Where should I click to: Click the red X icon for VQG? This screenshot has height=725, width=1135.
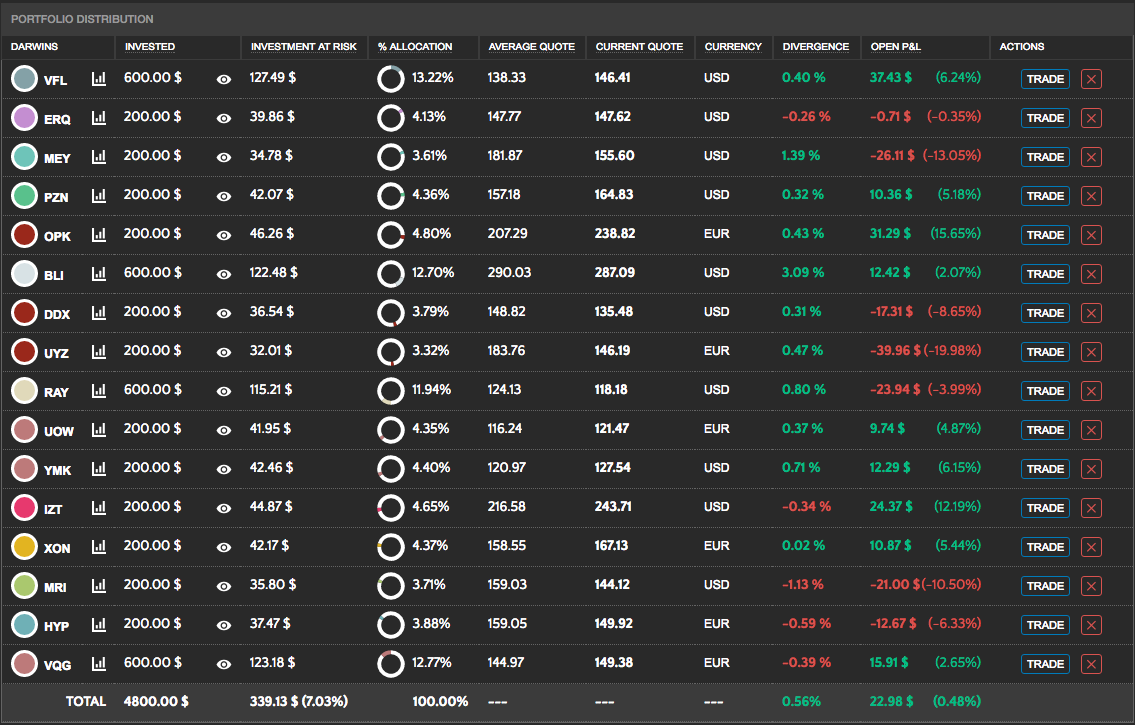(1091, 664)
